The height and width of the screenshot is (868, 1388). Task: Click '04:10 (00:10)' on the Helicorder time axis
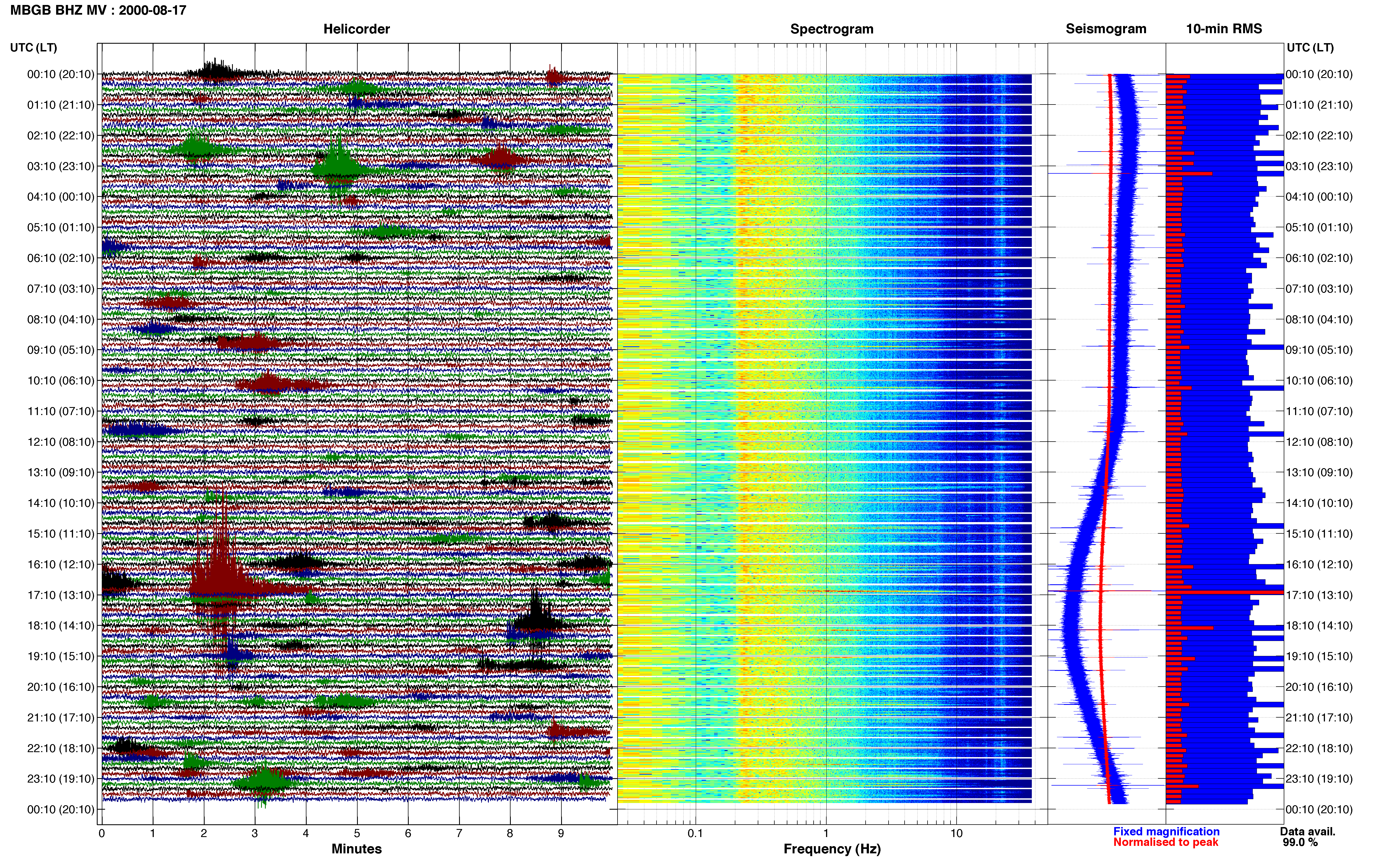[x=61, y=197]
